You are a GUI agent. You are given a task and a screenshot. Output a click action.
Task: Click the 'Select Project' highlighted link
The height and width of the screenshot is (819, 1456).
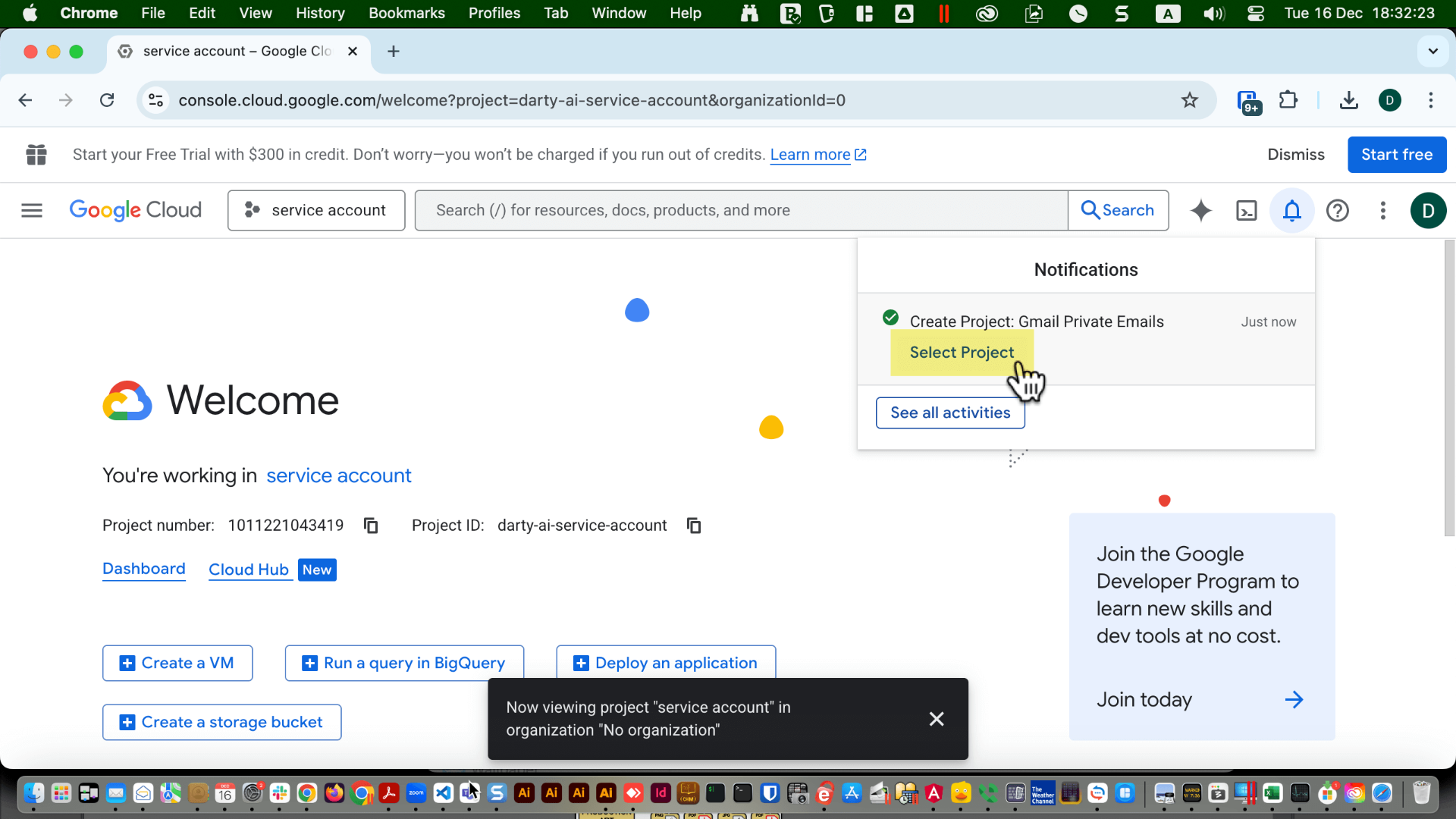point(961,352)
